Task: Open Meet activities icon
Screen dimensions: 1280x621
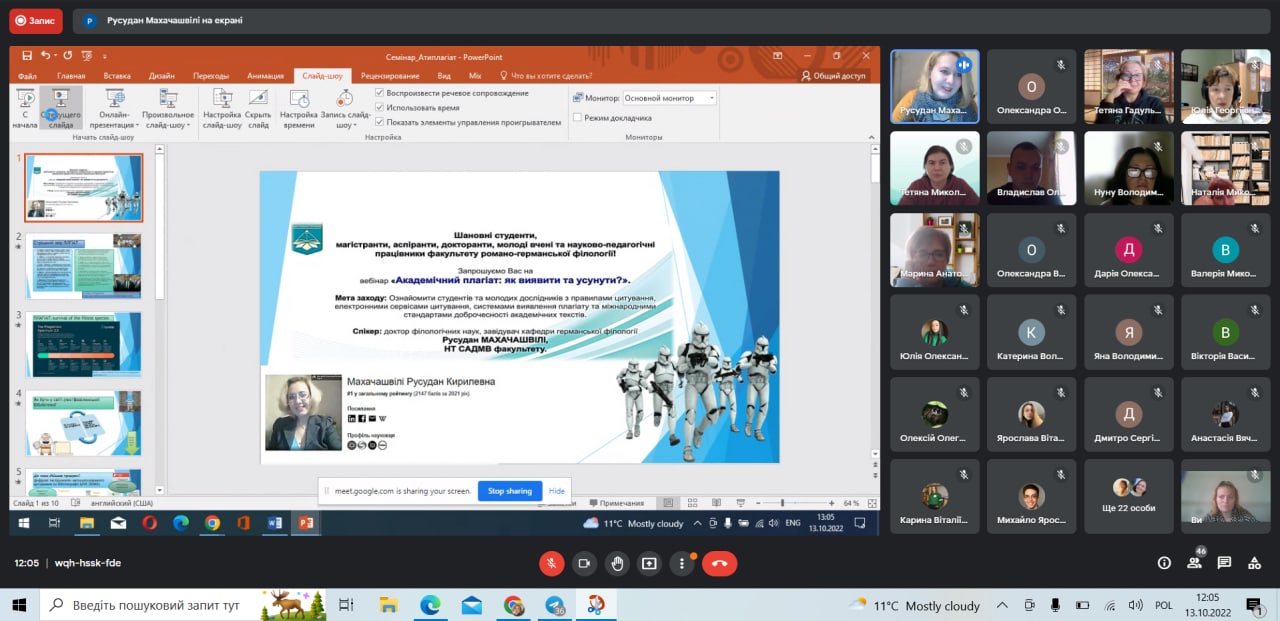Action: (1254, 563)
